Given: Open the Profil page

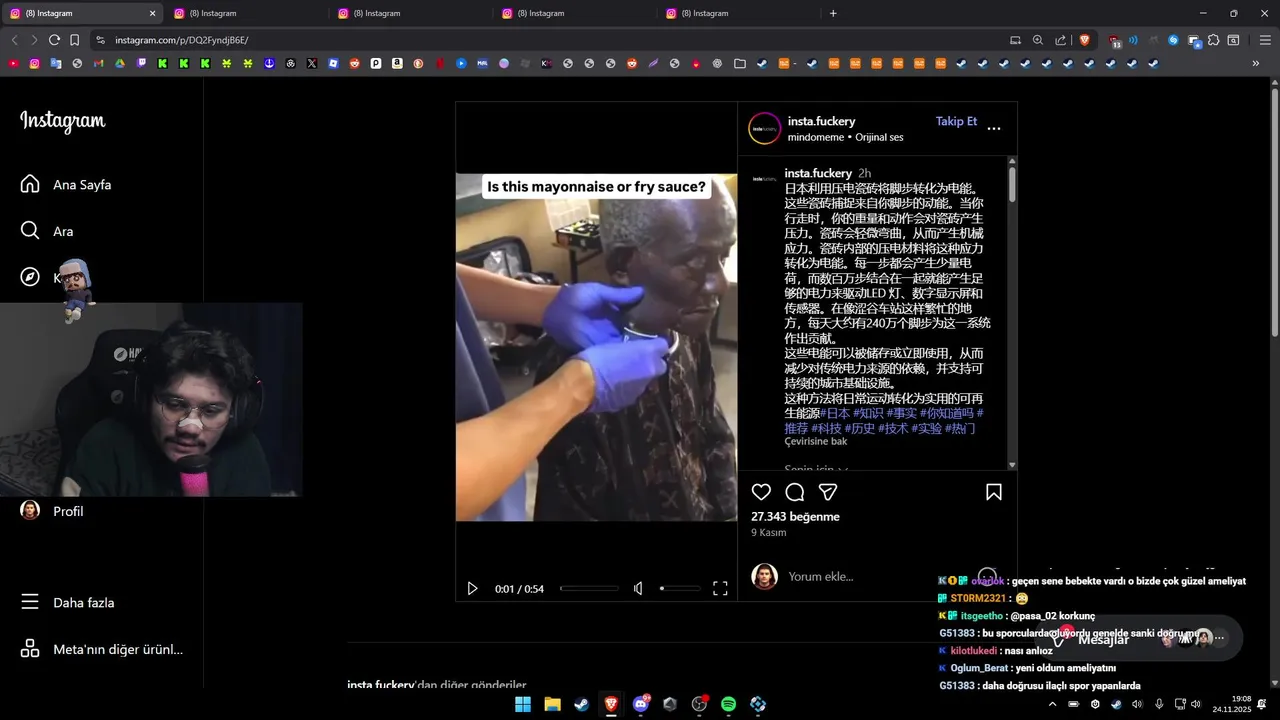Looking at the screenshot, I should pos(52,511).
